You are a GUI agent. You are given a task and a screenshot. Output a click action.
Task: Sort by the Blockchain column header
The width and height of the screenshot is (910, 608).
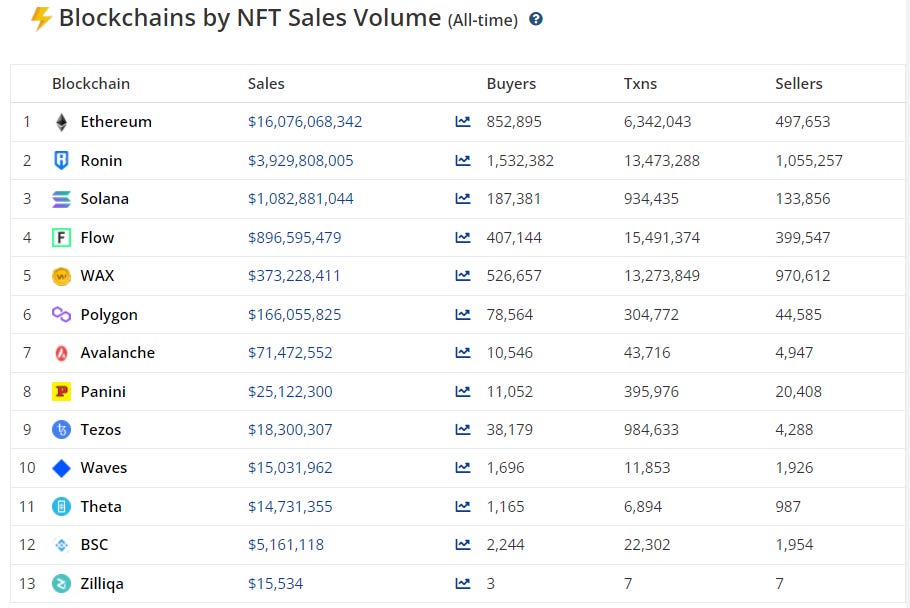click(91, 84)
